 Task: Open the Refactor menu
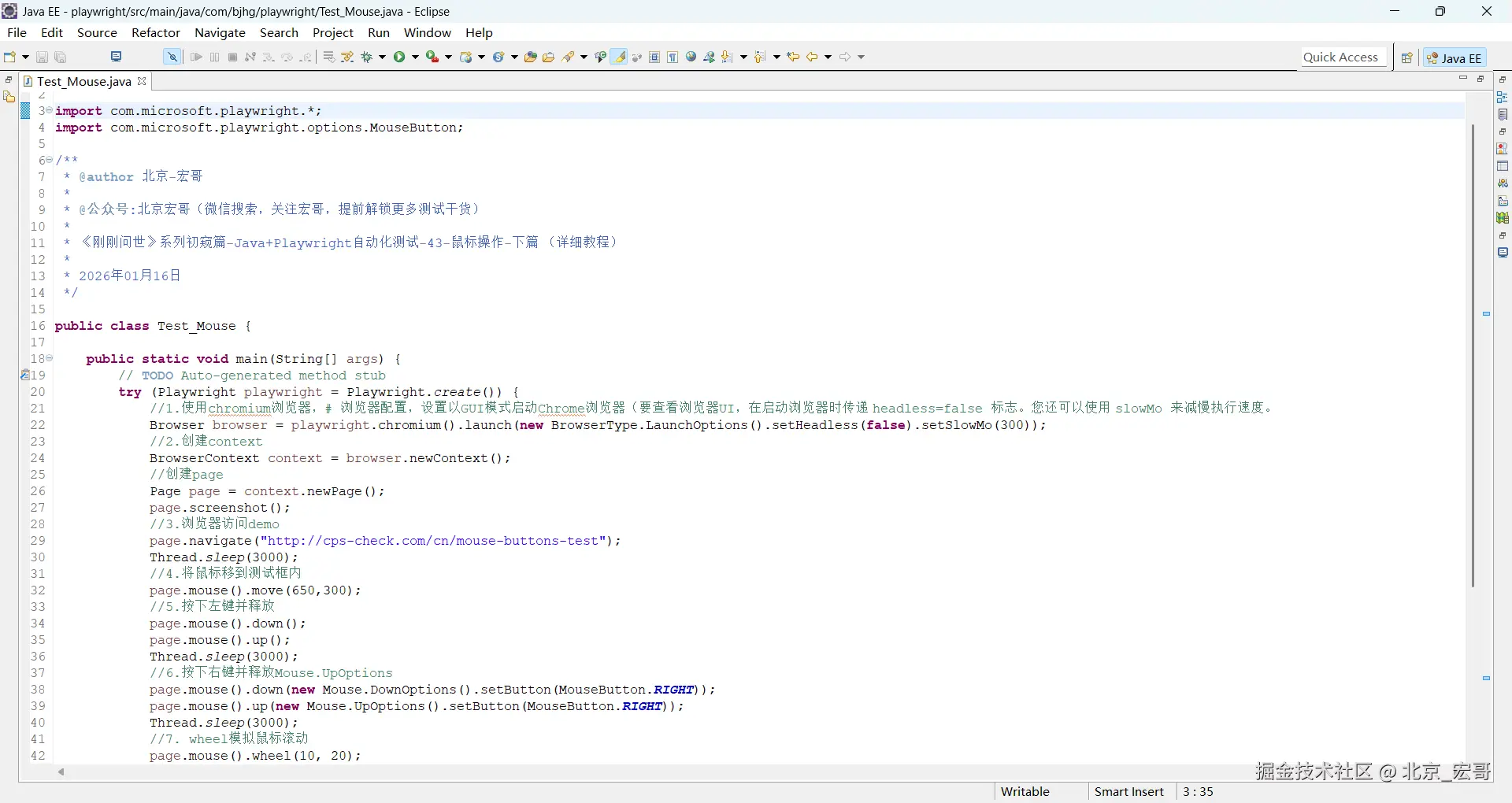[x=156, y=32]
